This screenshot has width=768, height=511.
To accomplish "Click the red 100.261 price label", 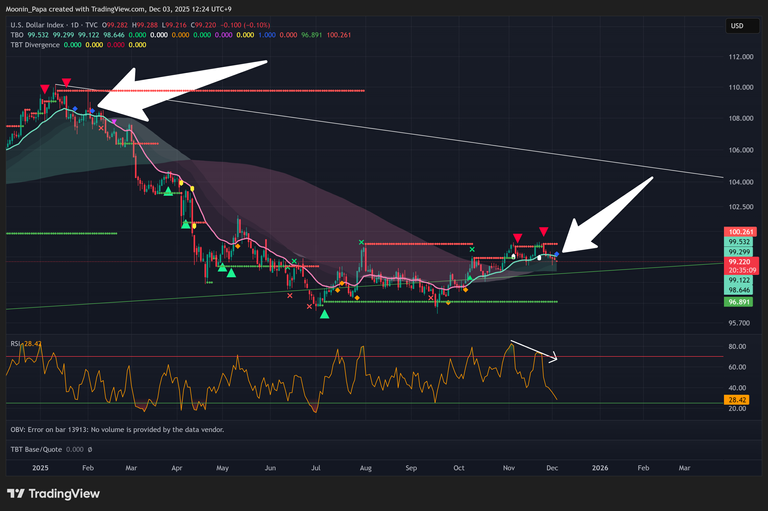I will click(x=740, y=231).
